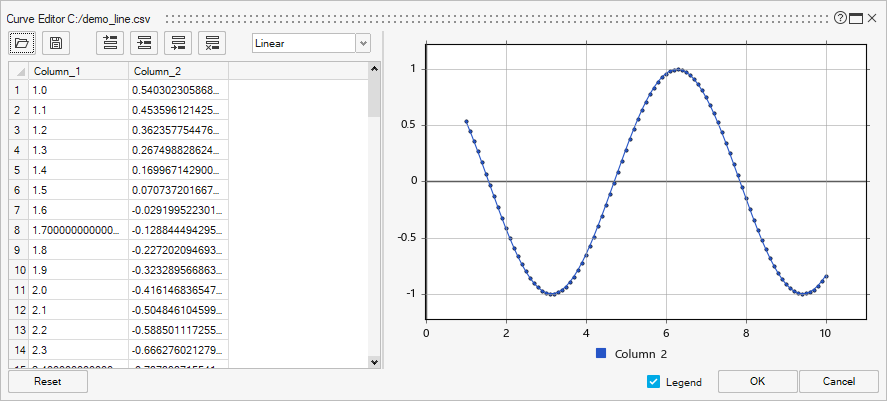Select row 7 by its row header

[18, 209]
